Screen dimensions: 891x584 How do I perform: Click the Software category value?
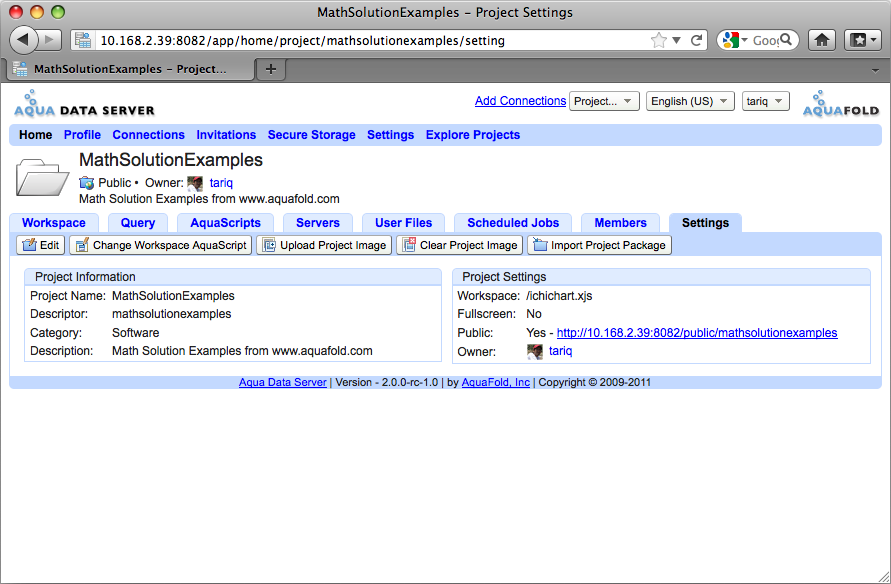pyautogui.click(x=135, y=333)
